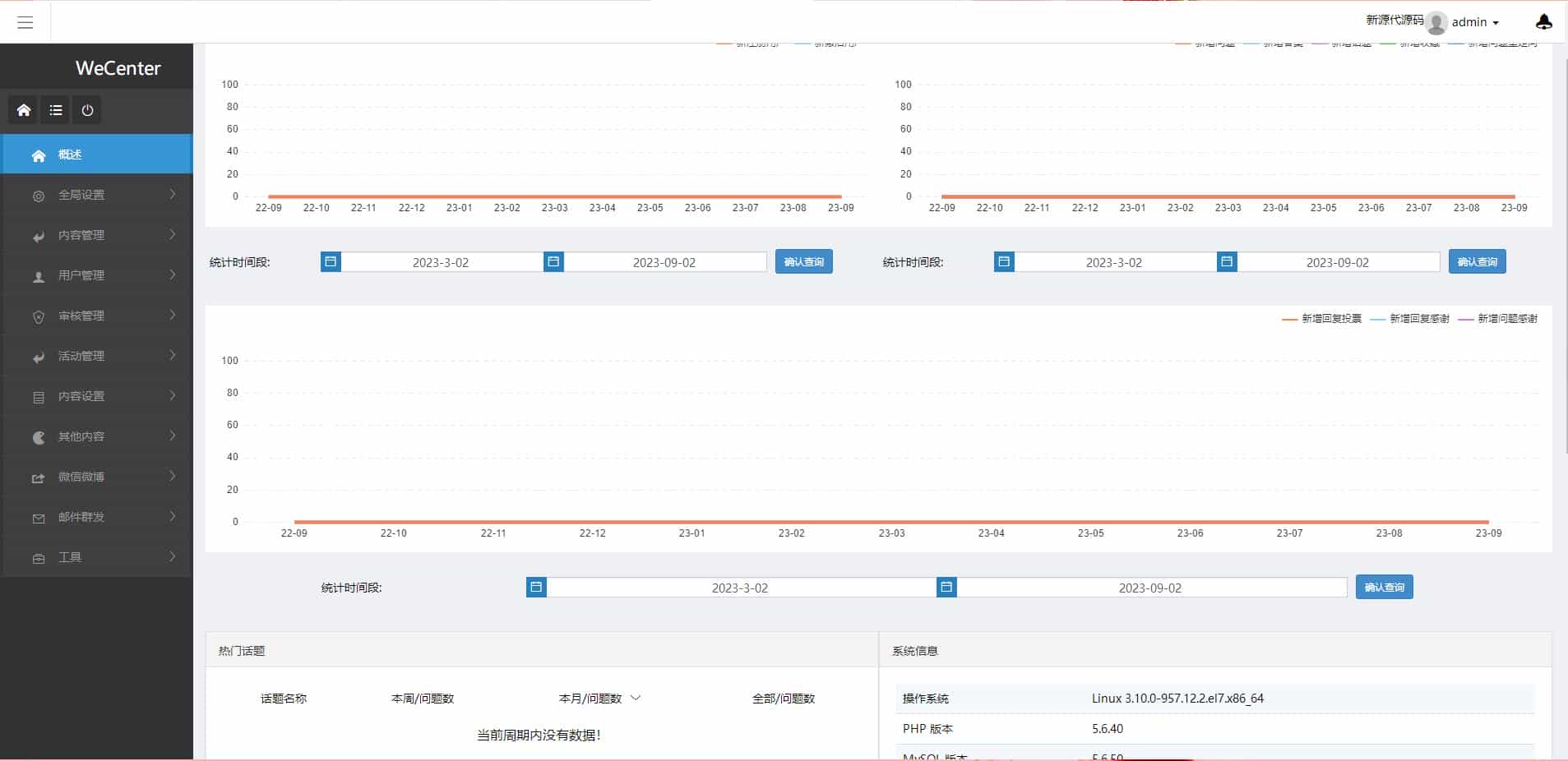Toggle the hamburger sidebar menu icon
This screenshot has height=761, width=1568.
(25, 22)
